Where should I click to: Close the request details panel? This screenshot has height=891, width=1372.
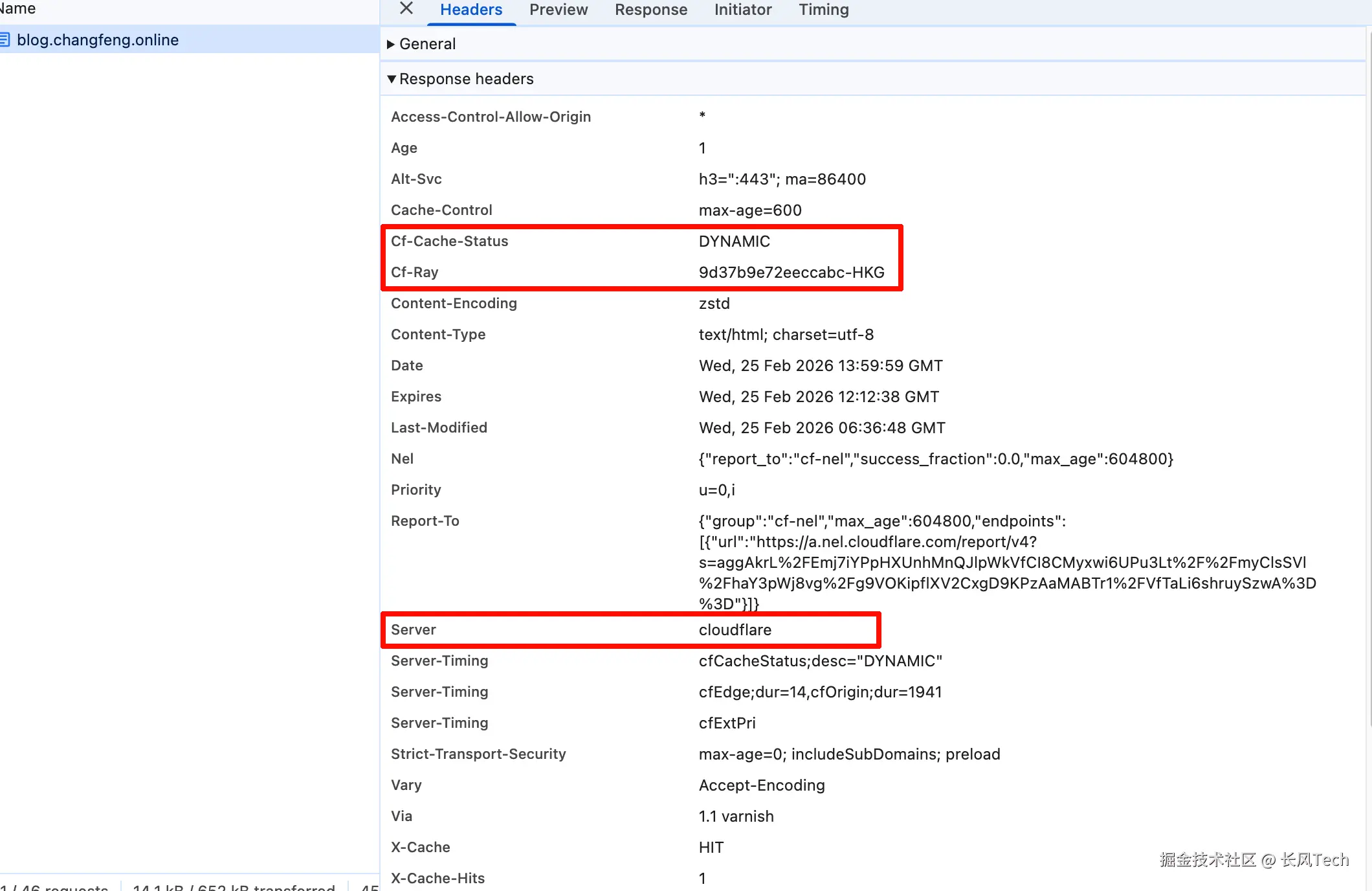pyautogui.click(x=406, y=8)
